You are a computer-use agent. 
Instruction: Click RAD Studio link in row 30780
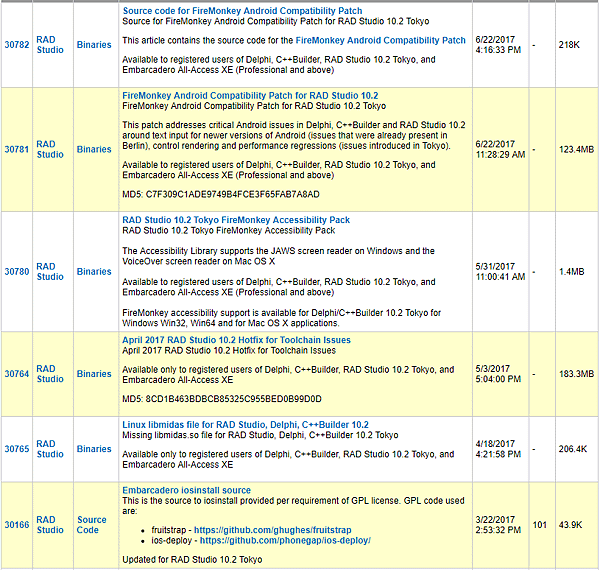click(x=50, y=272)
